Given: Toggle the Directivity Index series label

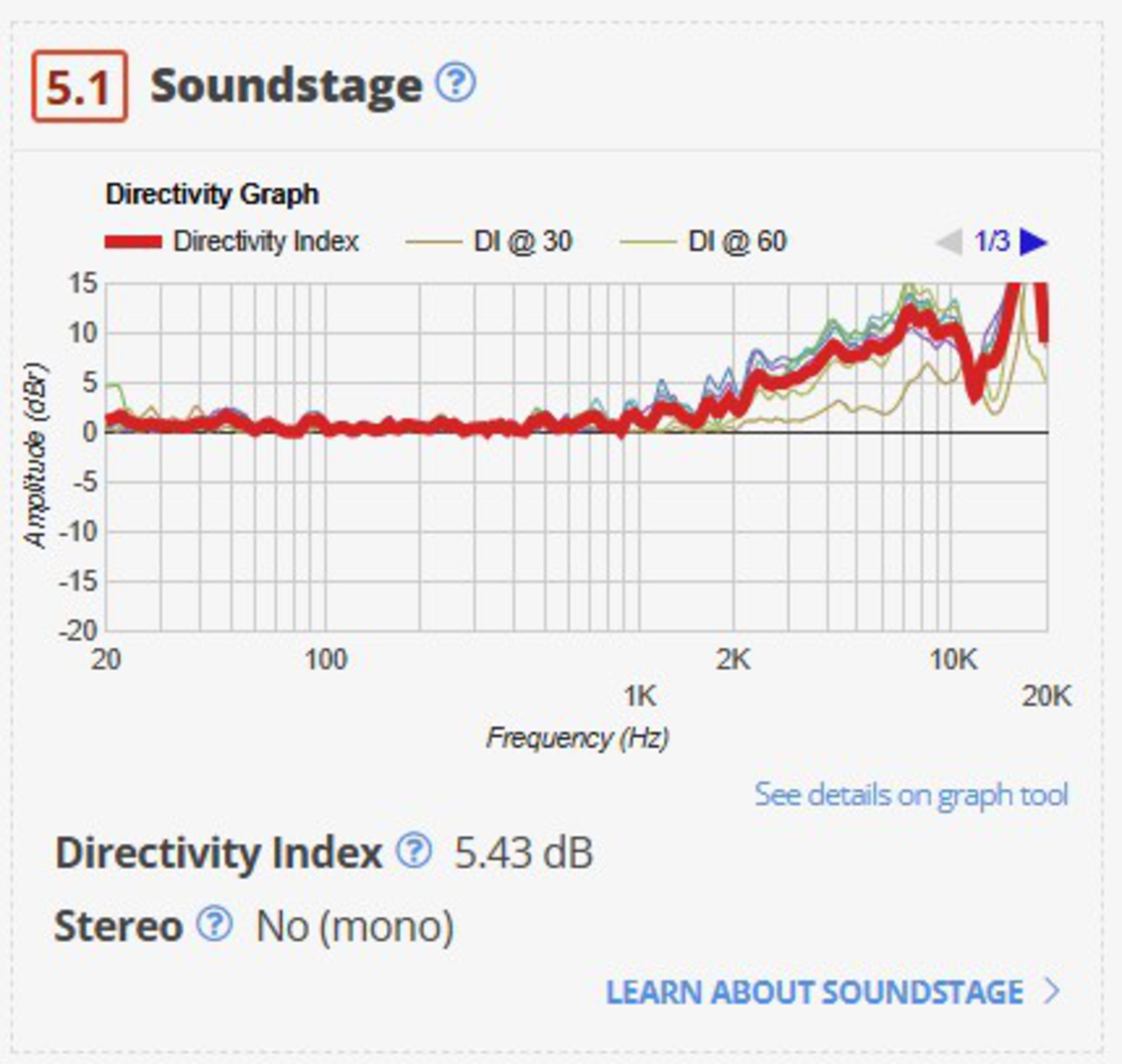Looking at the screenshot, I should (x=266, y=242).
